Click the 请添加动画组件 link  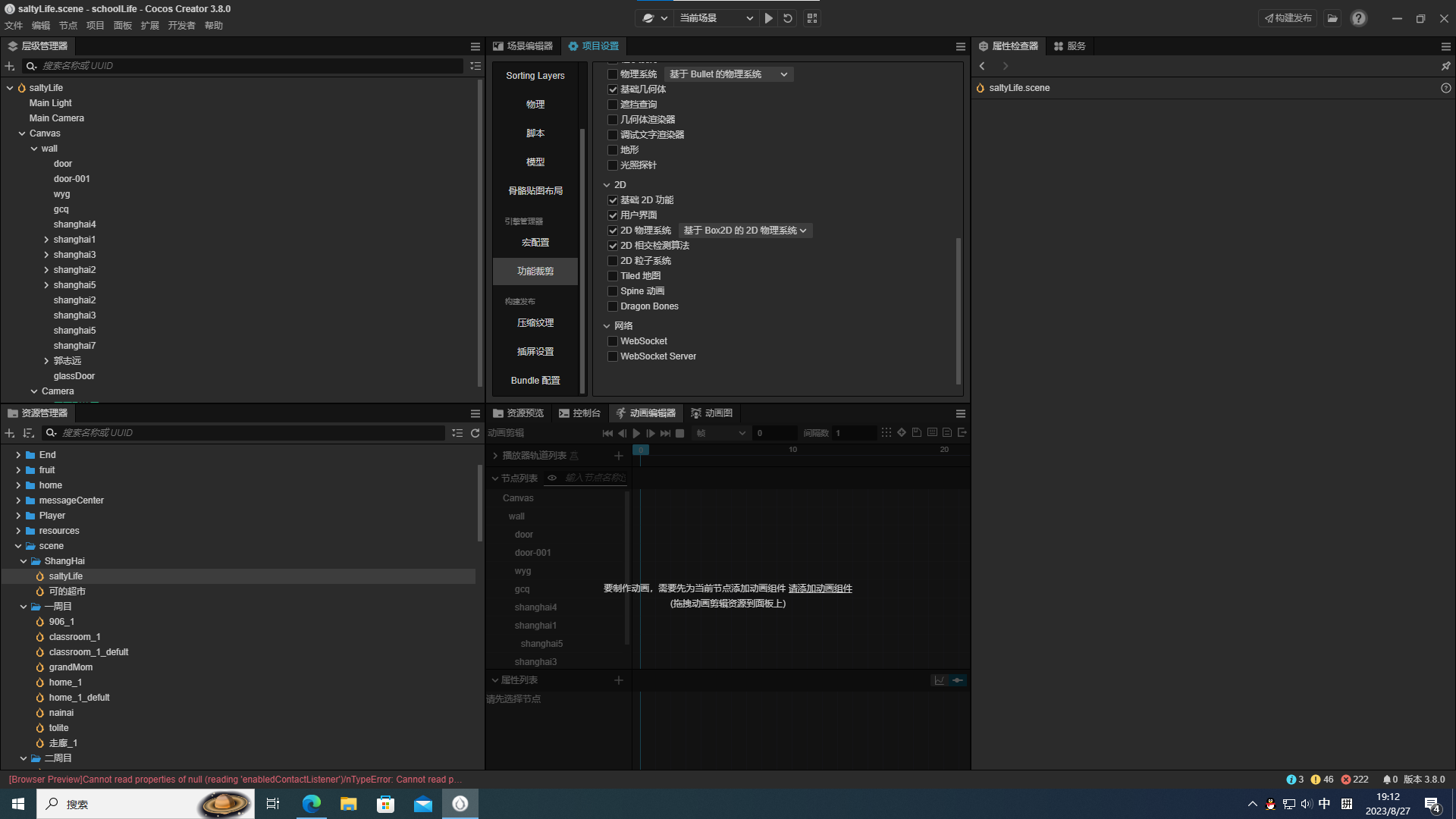tap(820, 588)
